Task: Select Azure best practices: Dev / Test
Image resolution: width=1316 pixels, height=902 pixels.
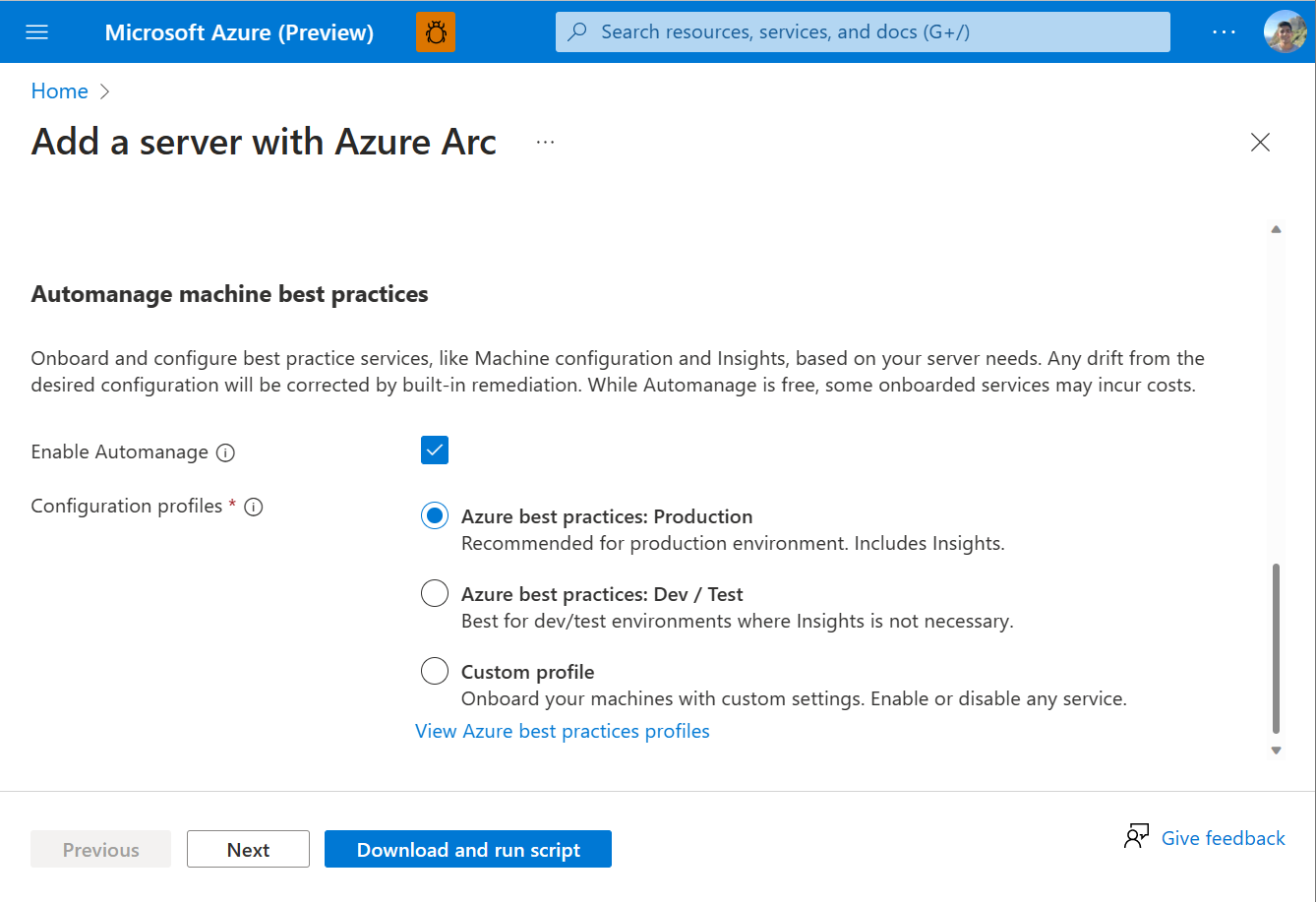Action: (435, 593)
